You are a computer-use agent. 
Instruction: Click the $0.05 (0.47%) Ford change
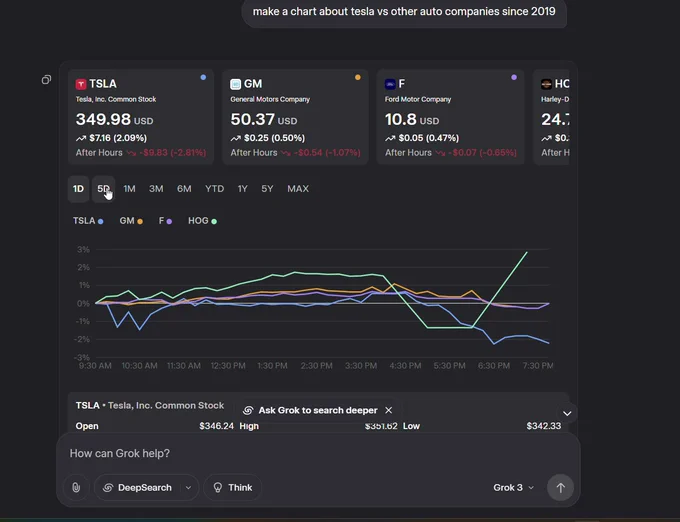(x=428, y=138)
